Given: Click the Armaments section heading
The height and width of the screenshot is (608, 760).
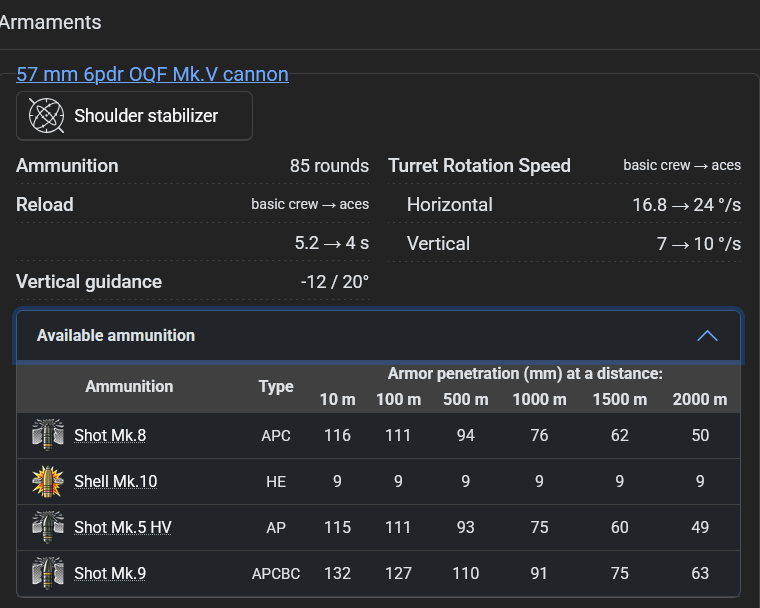Looking at the screenshot, I should coord(50,21).
